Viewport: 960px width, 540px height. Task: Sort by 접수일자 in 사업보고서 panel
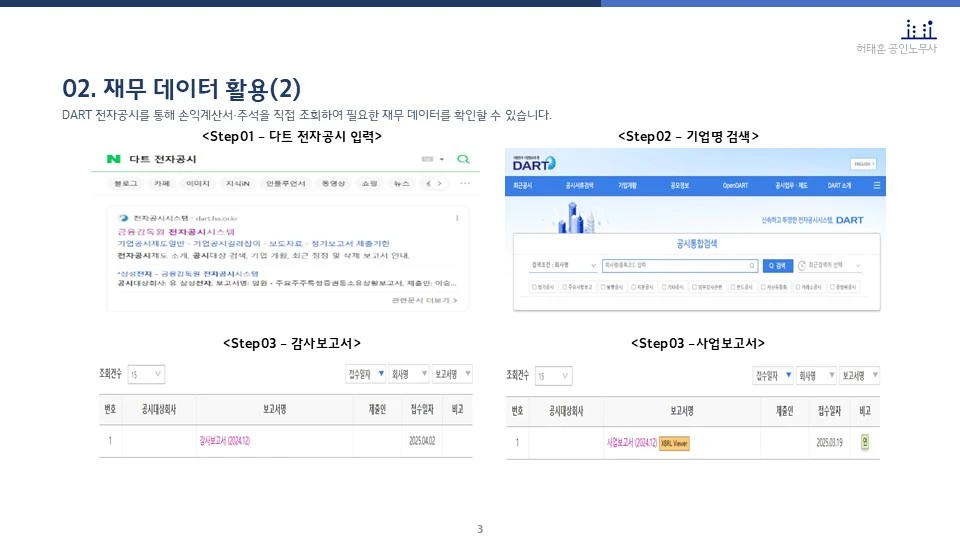(773, 375)
